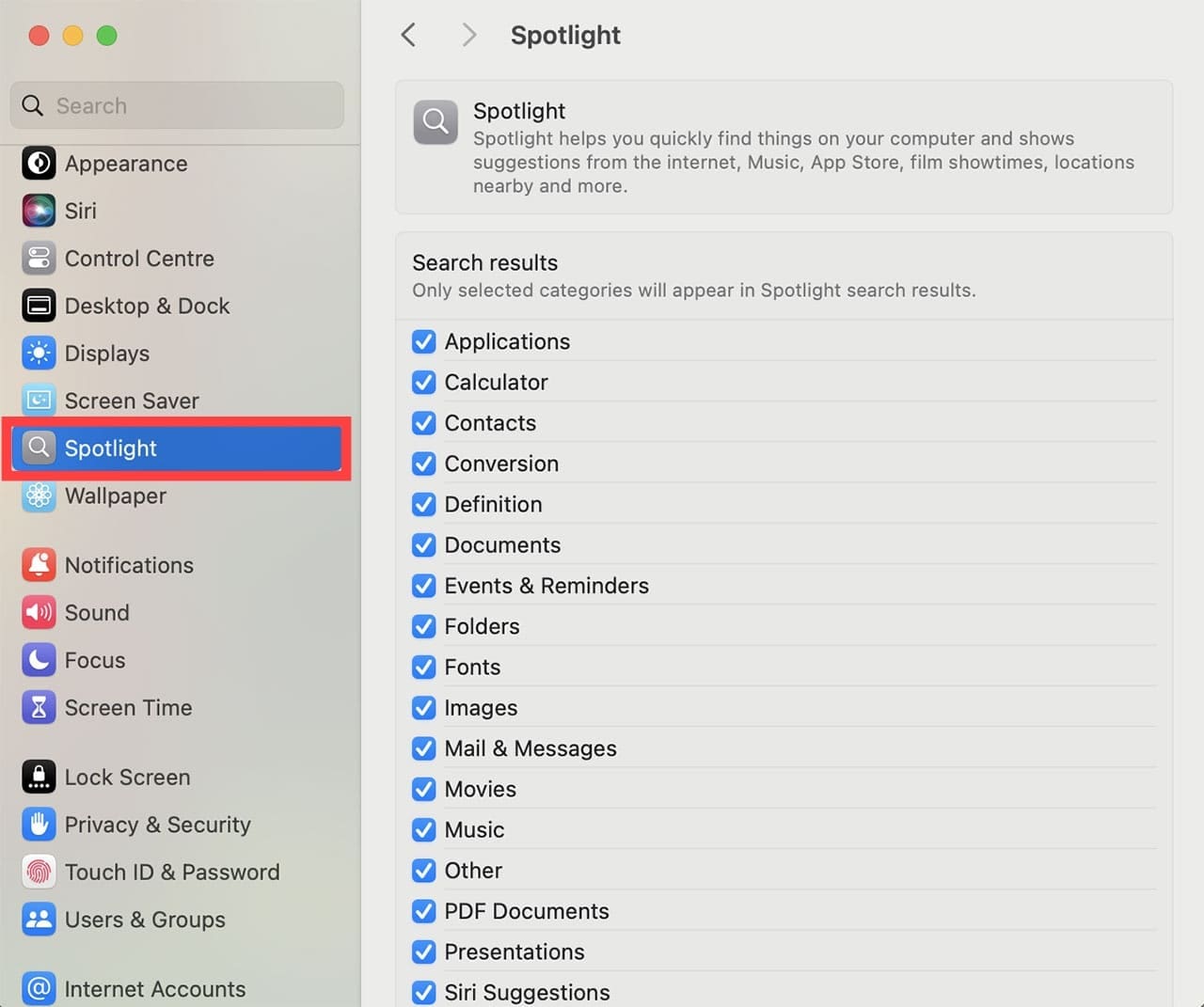The width and height of the screenshot is (1204, 1007).
Task: Open Appearance settings label
Action: click(126, 164)
